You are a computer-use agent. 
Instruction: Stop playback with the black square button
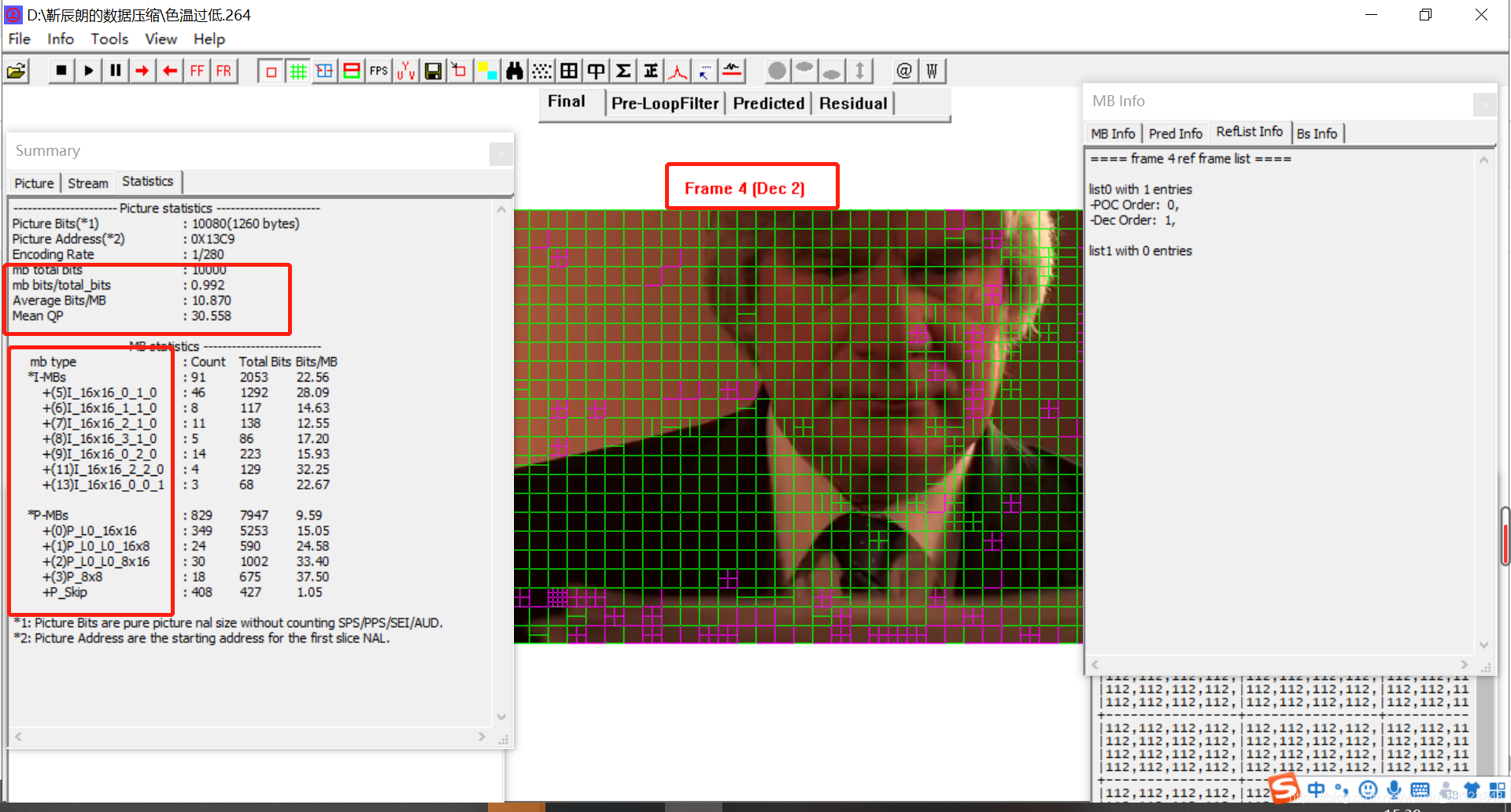coord(61,71)
